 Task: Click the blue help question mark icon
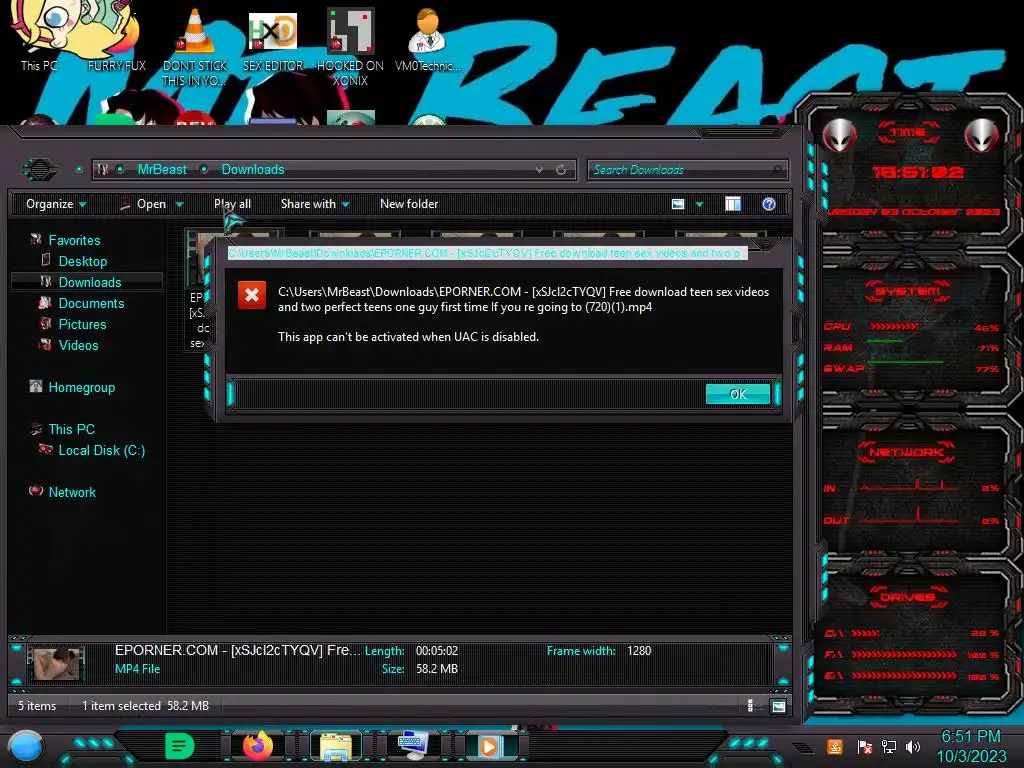click(769, 204)
